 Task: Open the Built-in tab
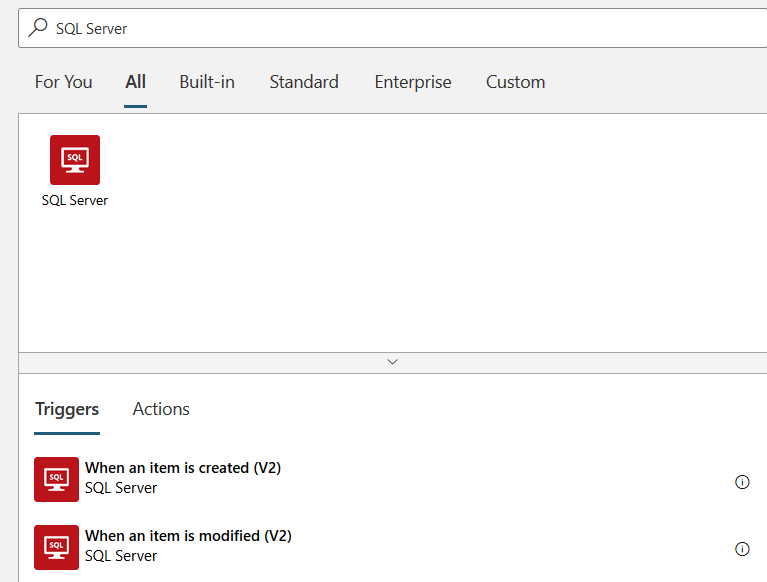tap(207, 82)
